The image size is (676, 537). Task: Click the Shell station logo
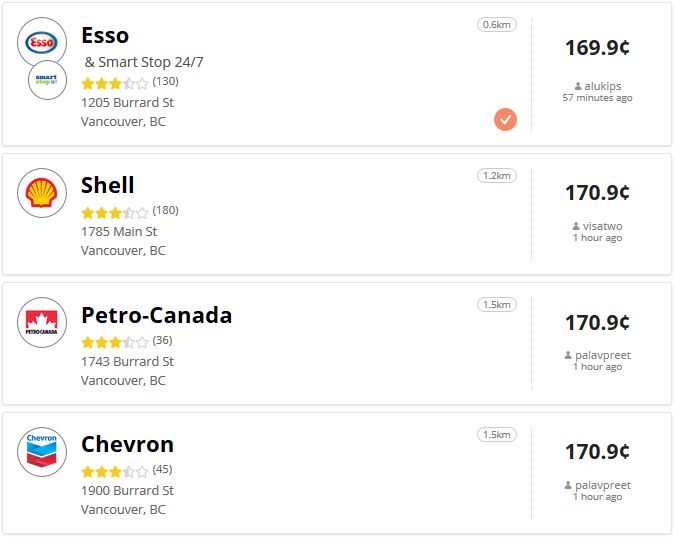tap(42, 193)
